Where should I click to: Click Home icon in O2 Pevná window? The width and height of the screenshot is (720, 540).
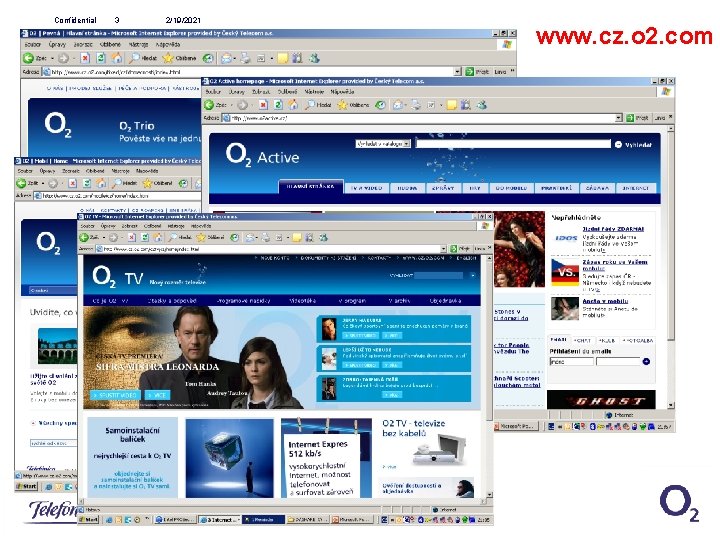117,58
